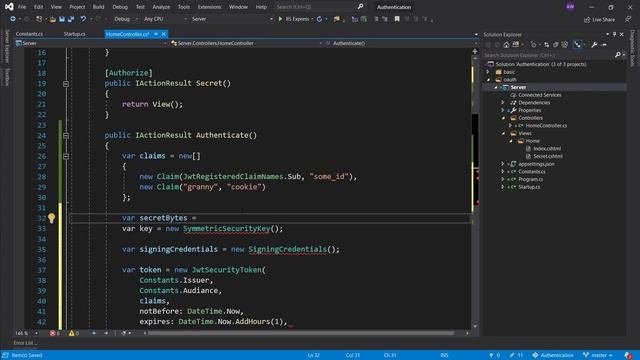Switch to Startup.cs tab

coord(75,34)
